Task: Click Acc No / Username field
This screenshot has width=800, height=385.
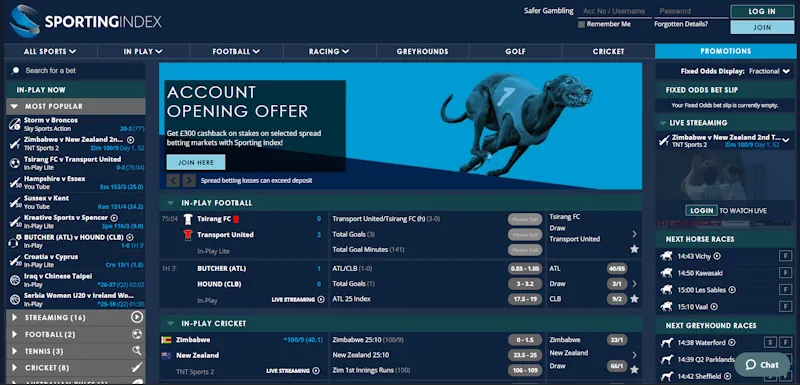Action: tap(615, 11)
